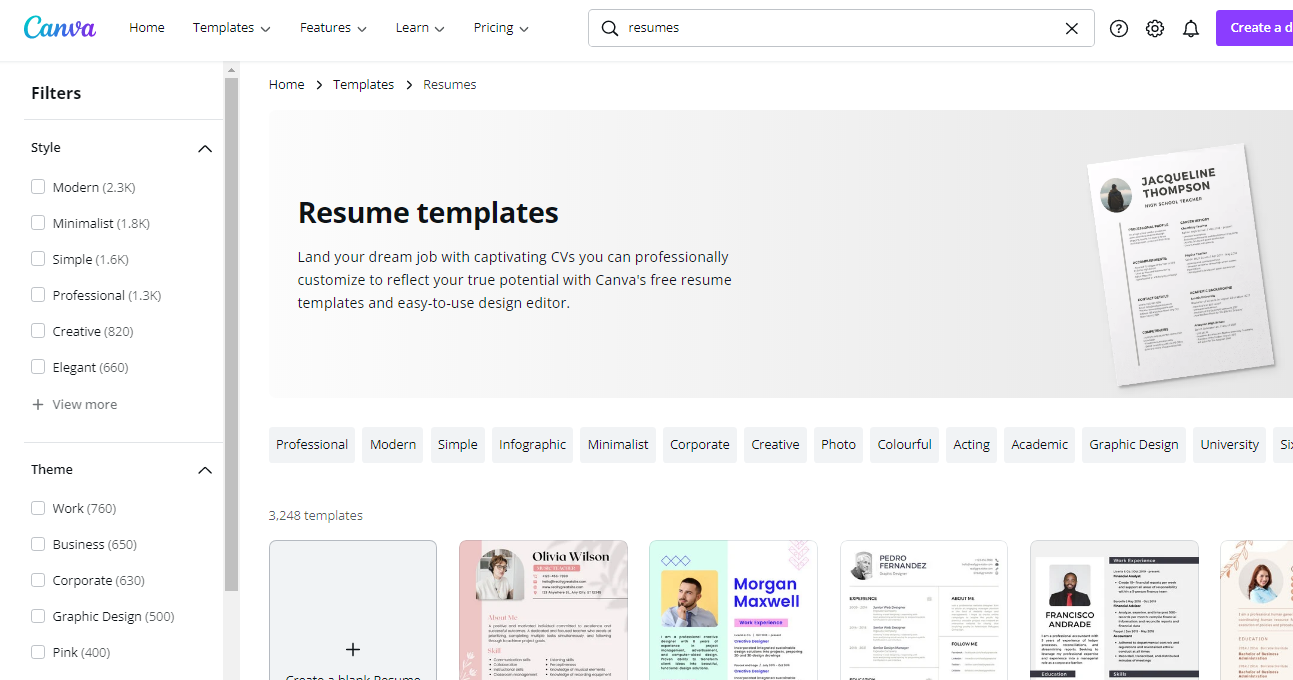Select the Minimalist category chip
Image resolution: width=1293 pixels, height=680 pixels.
click(x=618, y=445)
